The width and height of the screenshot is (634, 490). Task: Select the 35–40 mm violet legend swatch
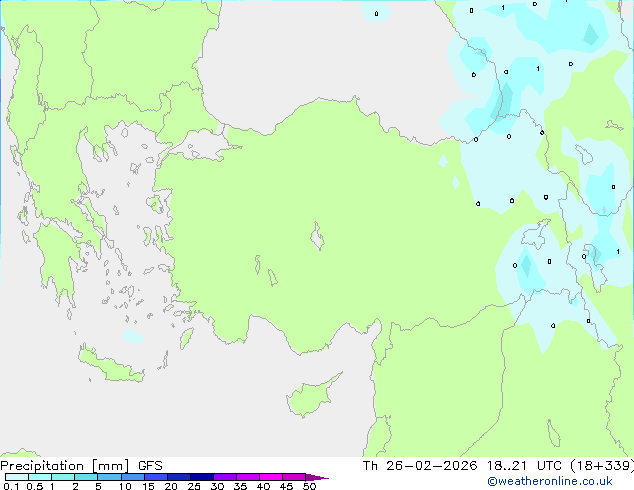click(x=248, y=477)
